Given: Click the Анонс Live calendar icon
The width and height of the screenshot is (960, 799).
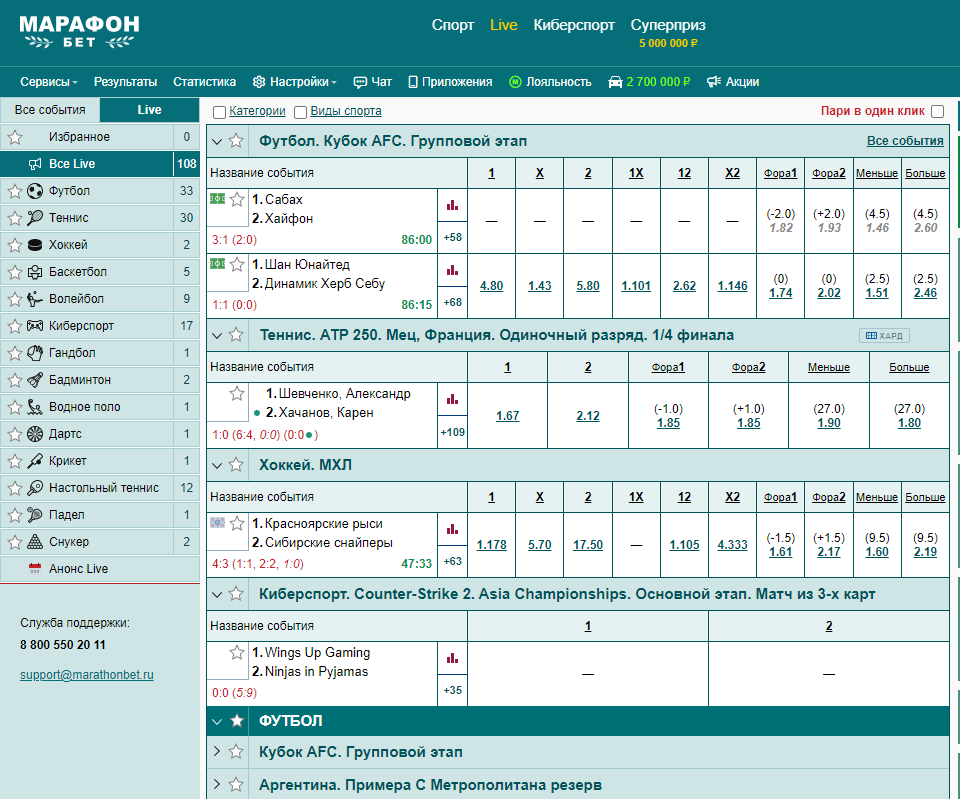Looking at the screenshot, I should (35, 569).
